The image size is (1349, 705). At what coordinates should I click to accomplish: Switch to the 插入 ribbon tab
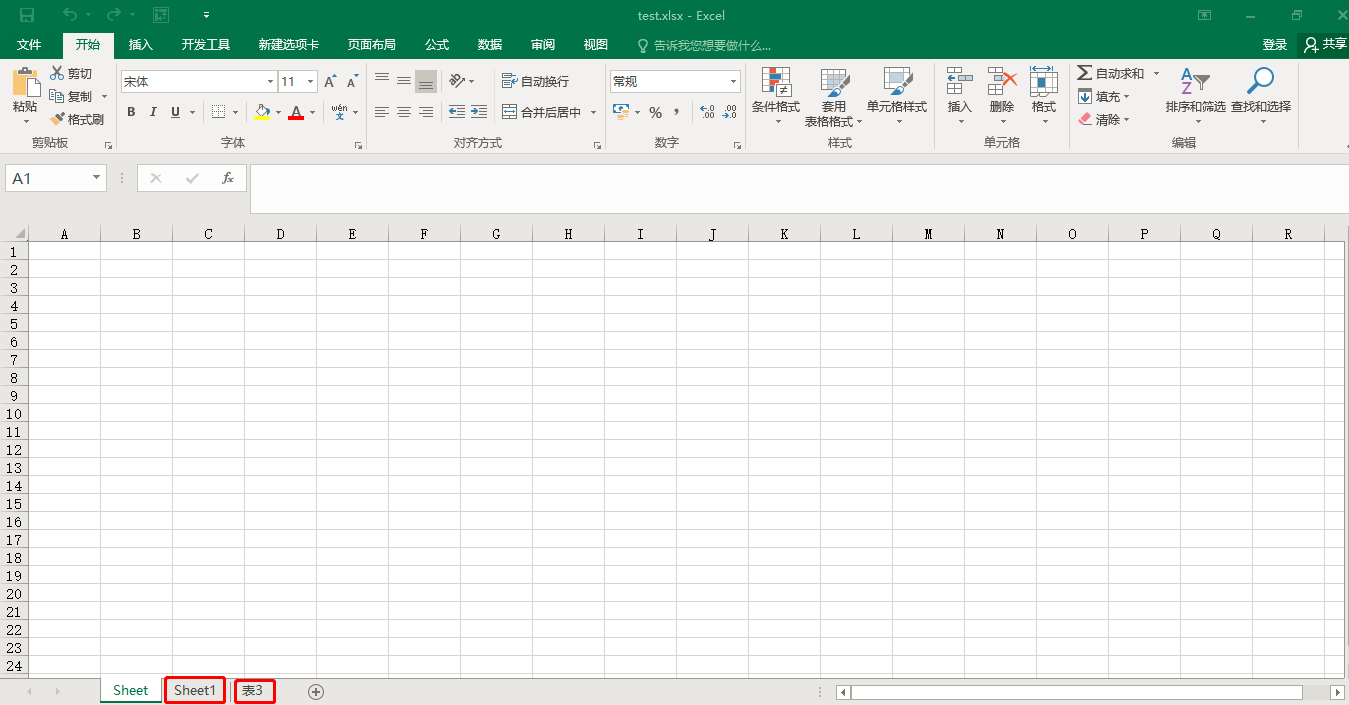click(x=140, y=44)
